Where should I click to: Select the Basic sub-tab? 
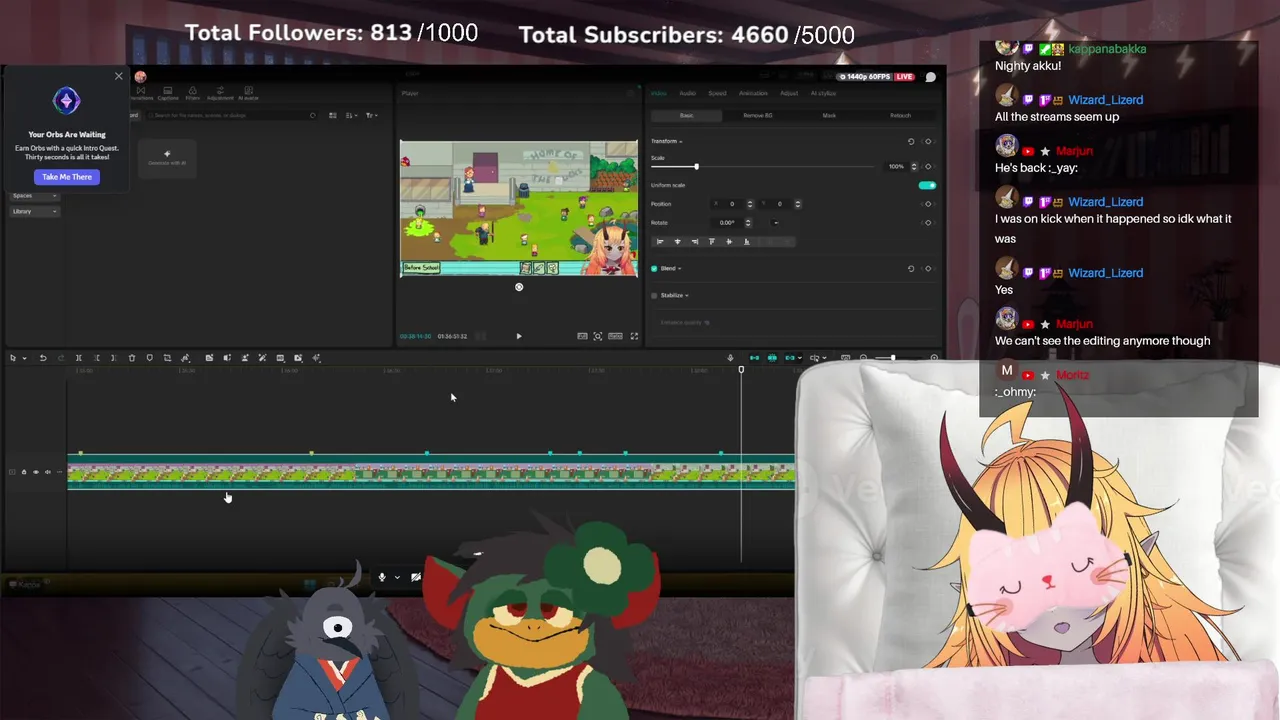pos(687,115)
